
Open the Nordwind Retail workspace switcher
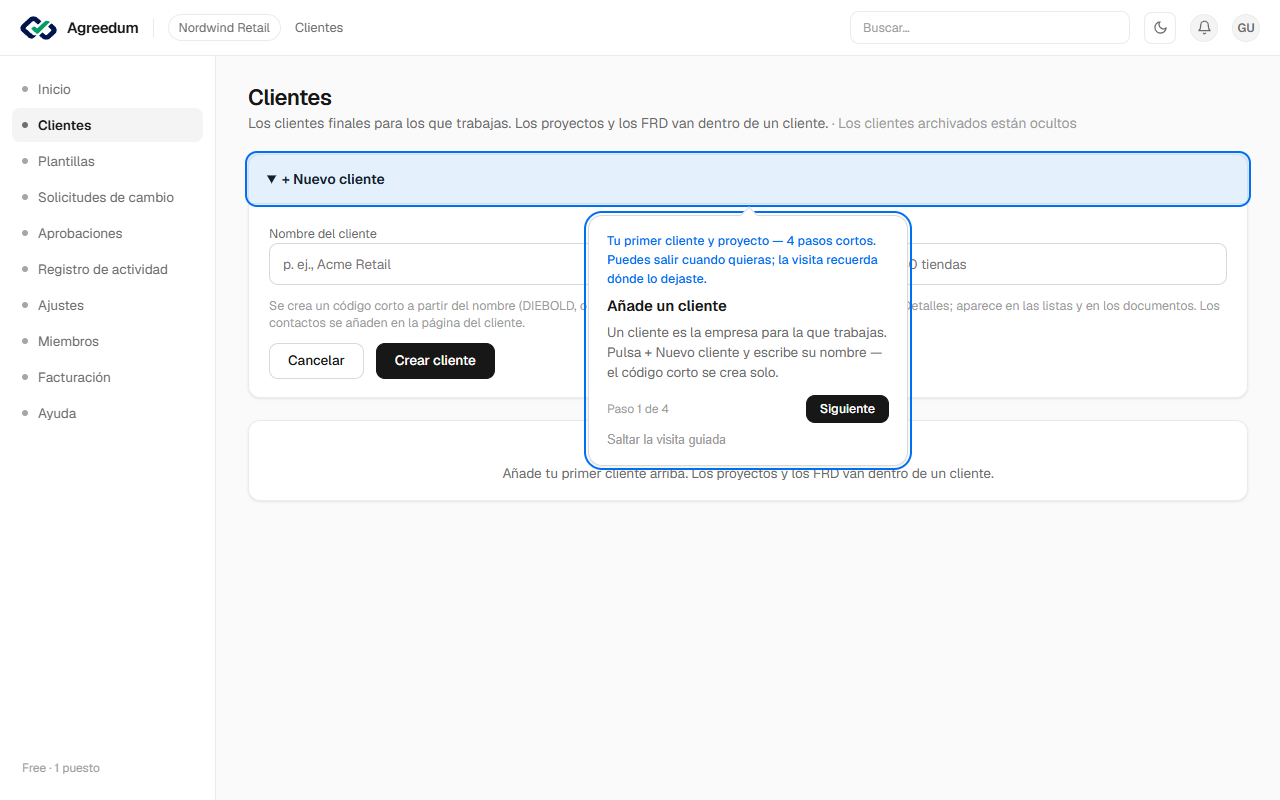point(224,28)
